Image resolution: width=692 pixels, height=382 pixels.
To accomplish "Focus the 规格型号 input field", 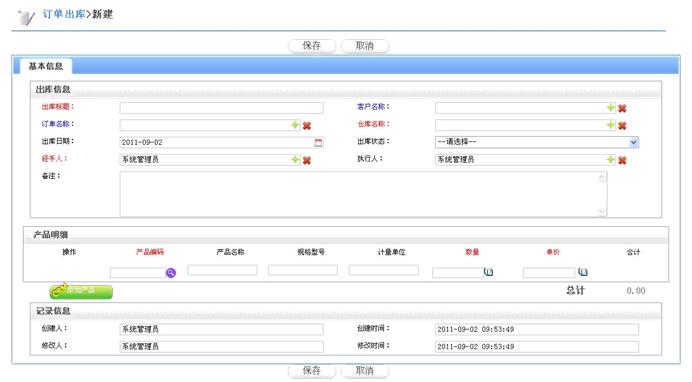I will click(x=303, y=270).
